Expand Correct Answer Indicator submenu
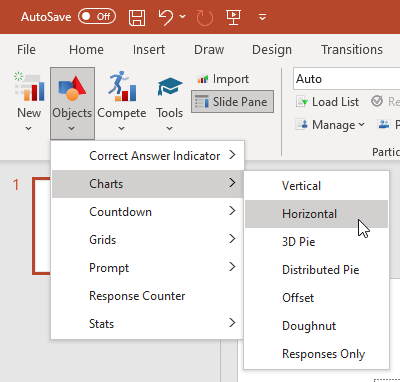The width and height of the screenshot is (400, 382). coord(147,156)
